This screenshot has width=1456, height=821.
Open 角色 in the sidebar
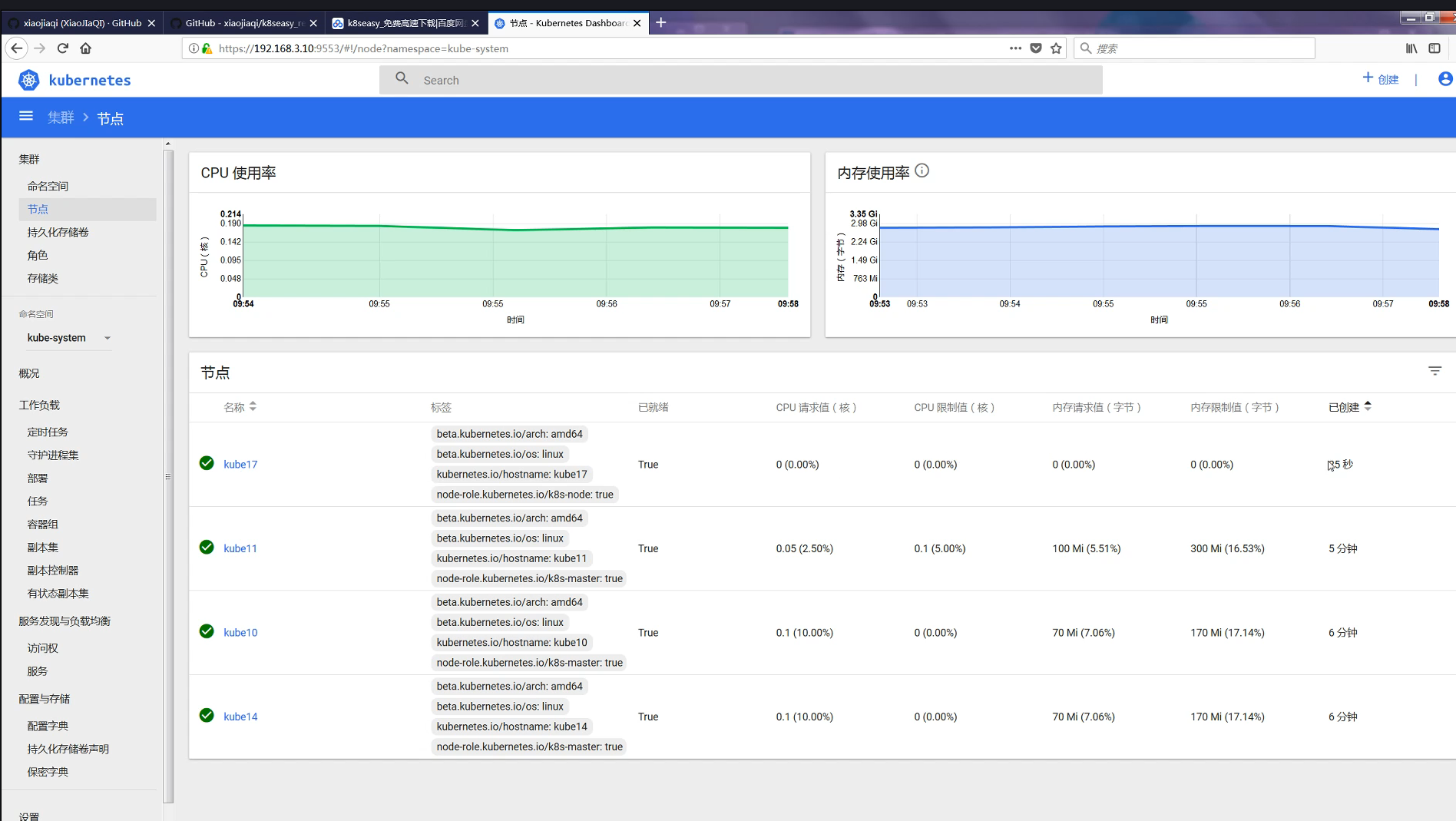(x=38, y=255)
